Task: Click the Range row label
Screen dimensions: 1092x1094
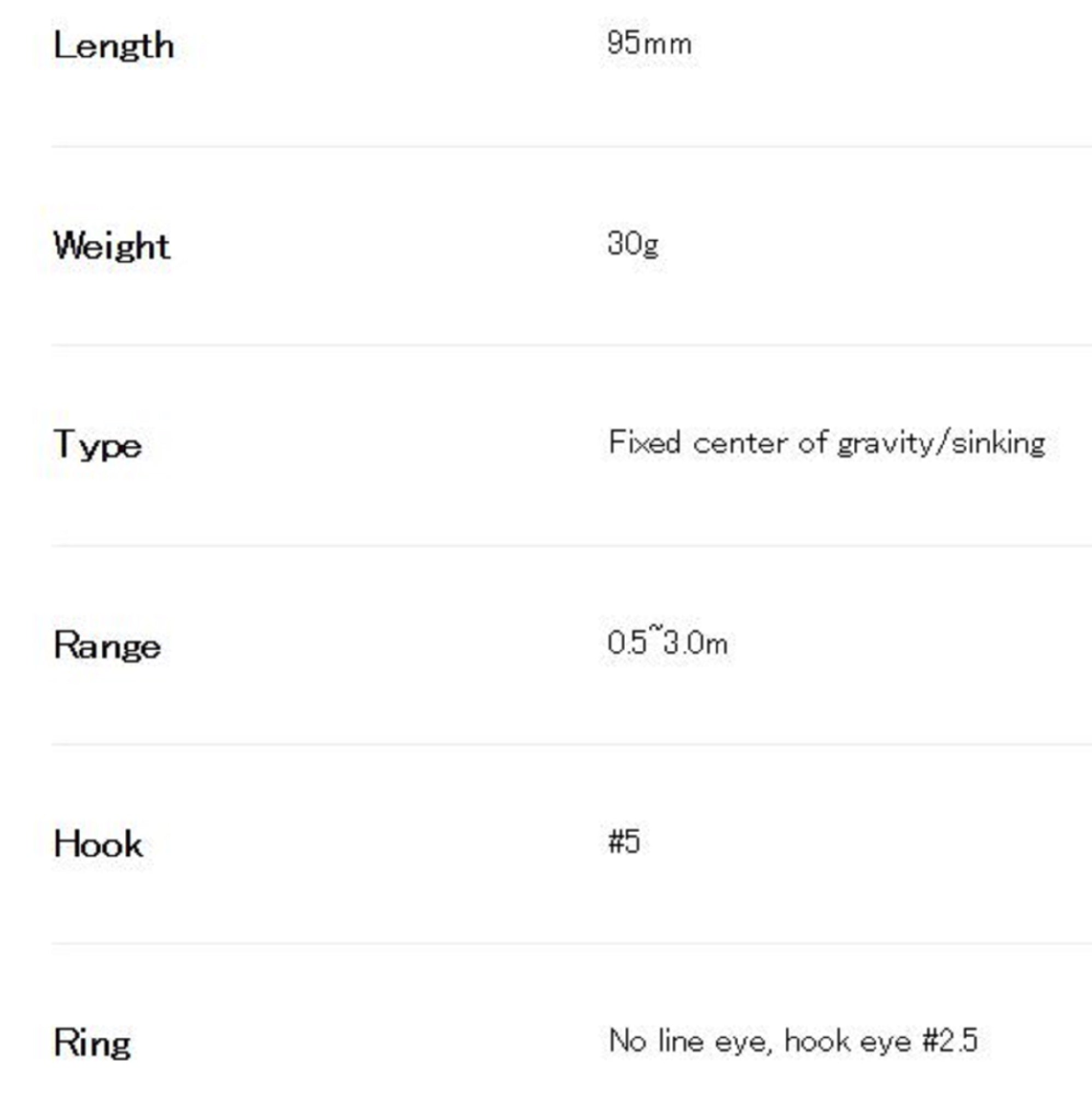Action: 107,645
